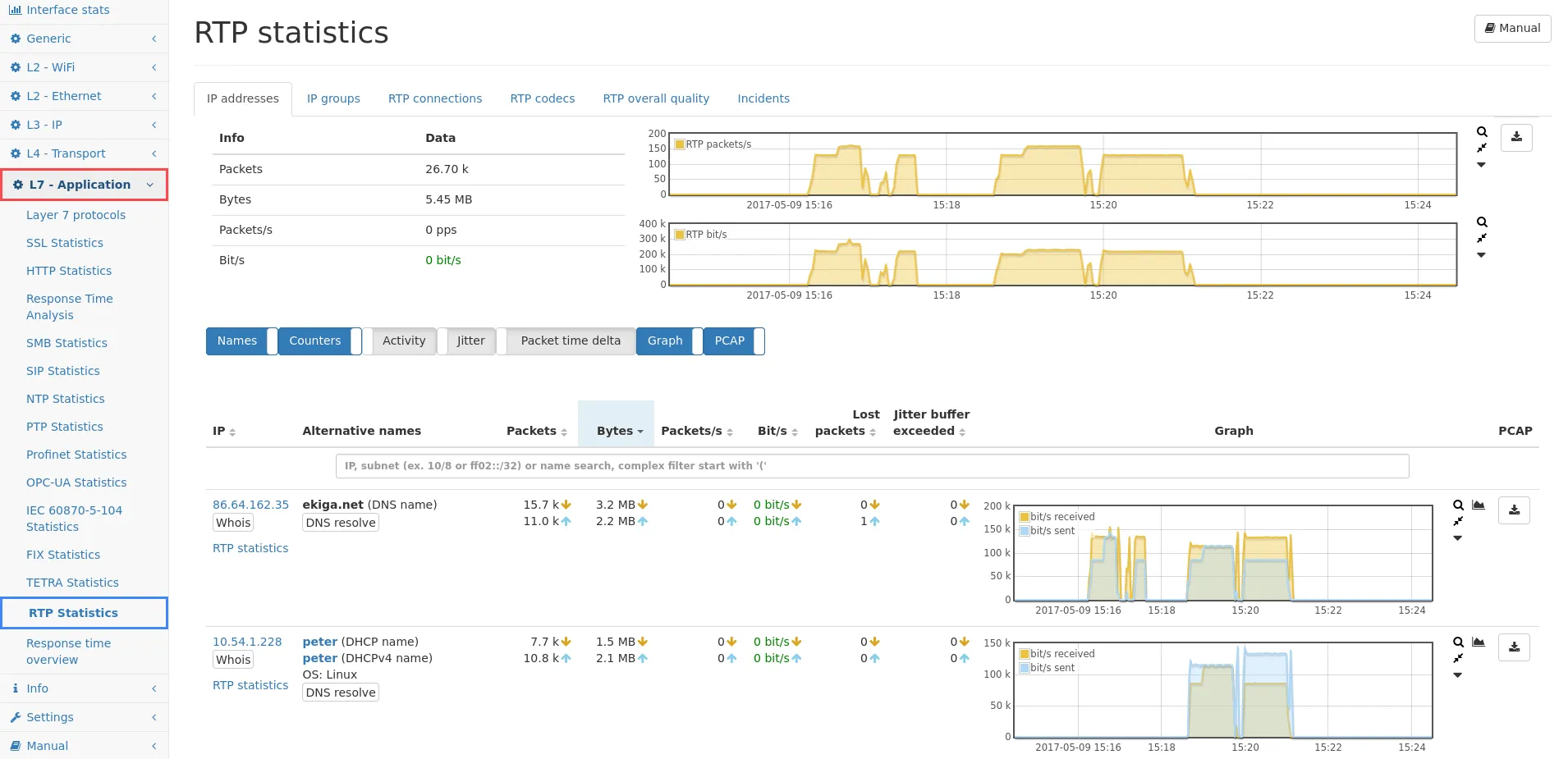Open the Incidents tab
Viewport: 1568px width, 759px height.
(763, 98)
